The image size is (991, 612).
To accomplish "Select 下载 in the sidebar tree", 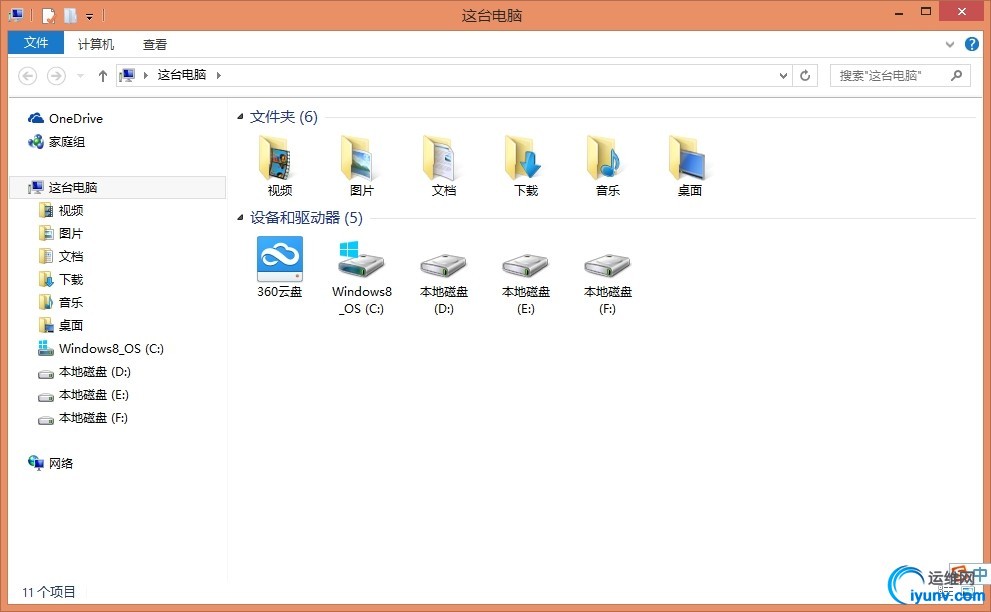I will (61, 279).
